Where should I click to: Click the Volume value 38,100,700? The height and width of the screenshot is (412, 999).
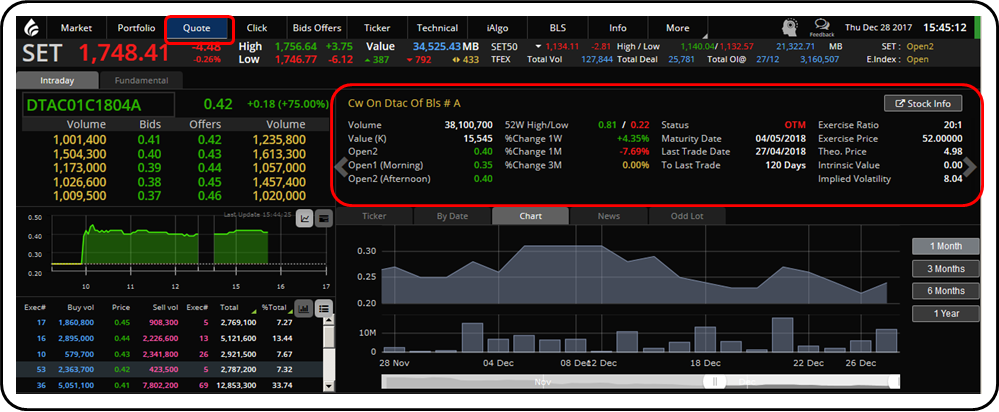pos(468,125)
